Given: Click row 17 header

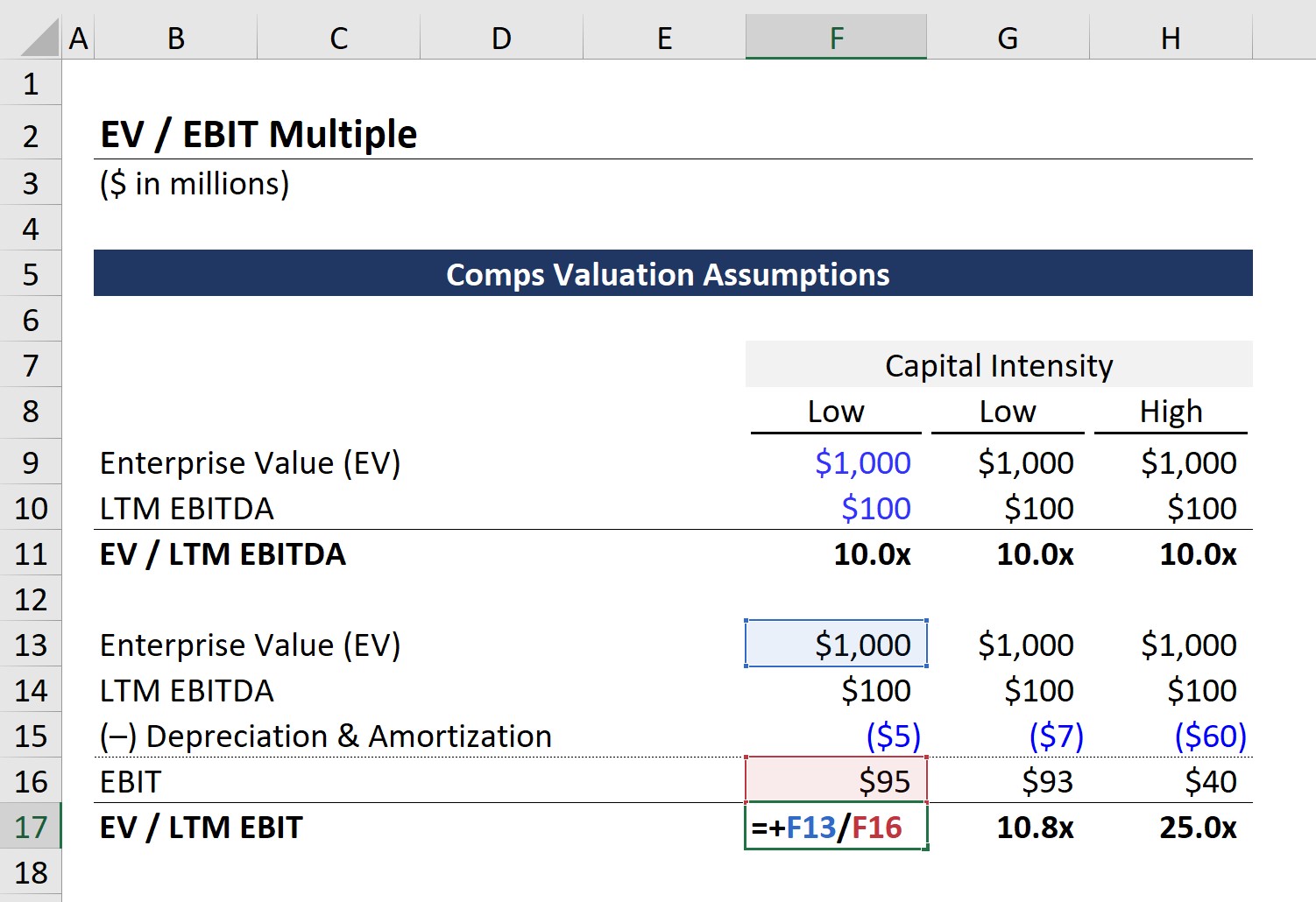Looking at the screenshot, I should (x=31, y=827).
